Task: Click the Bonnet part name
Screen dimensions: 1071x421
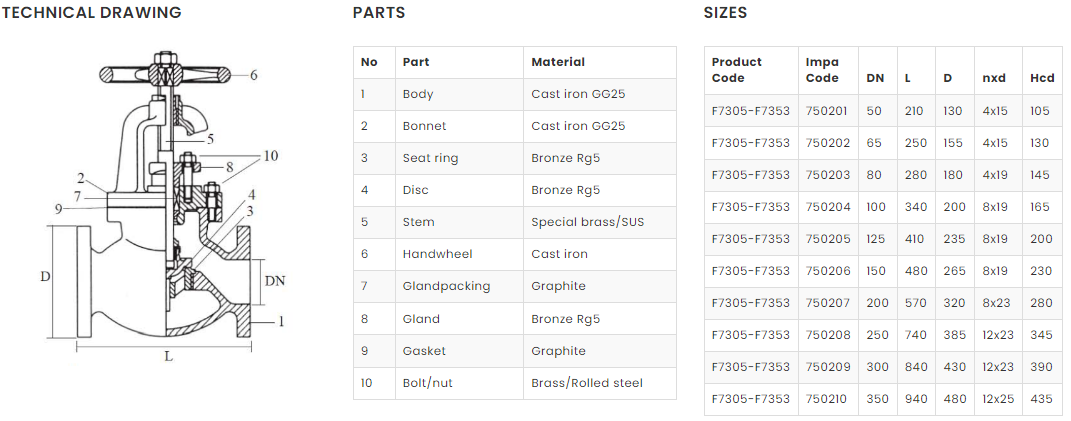Action: click(424, 126)
